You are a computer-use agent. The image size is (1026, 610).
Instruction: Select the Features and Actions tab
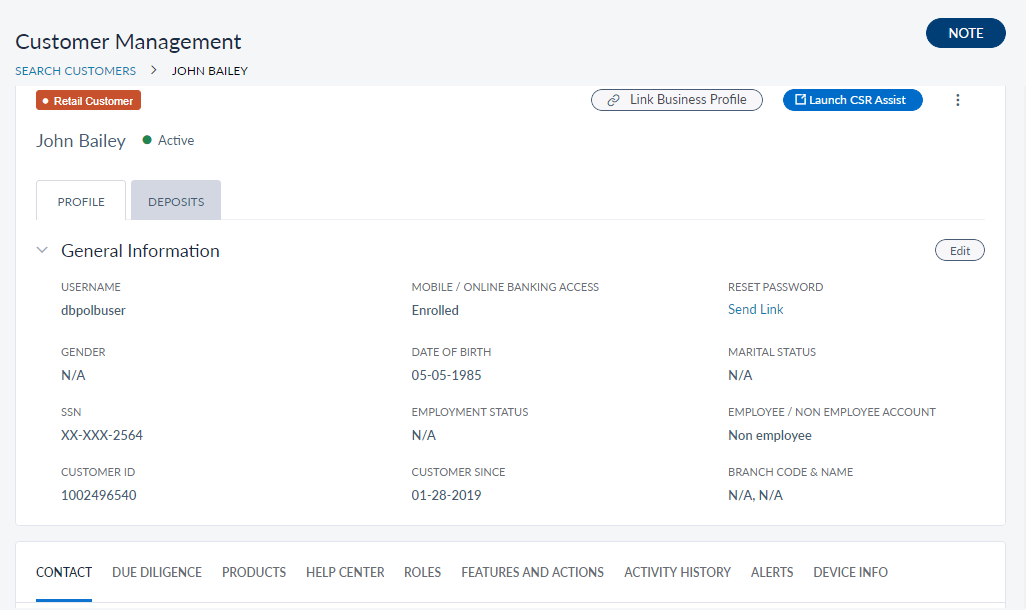tap(532, 572)
